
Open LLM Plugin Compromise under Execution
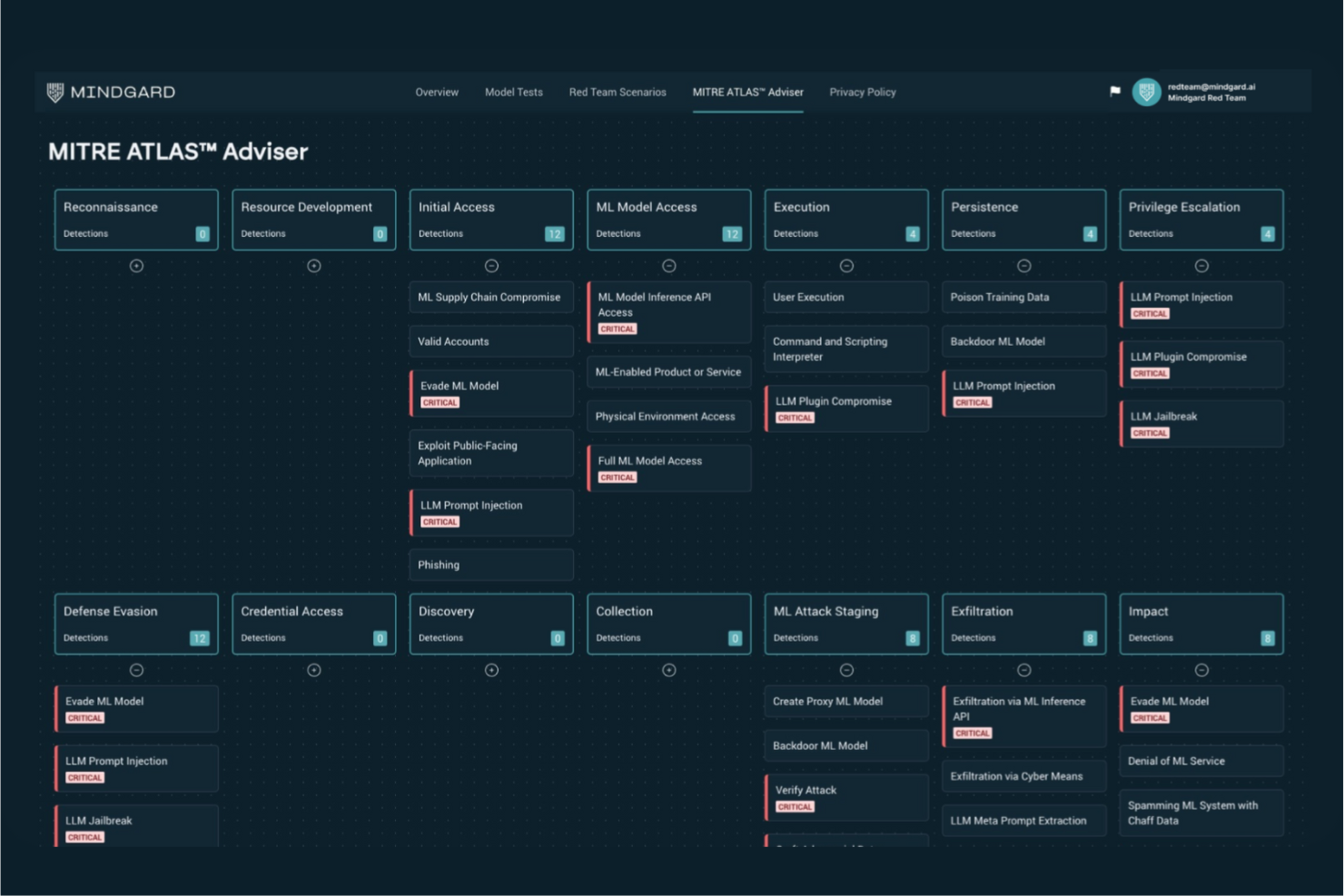click(x=846, y=409)
